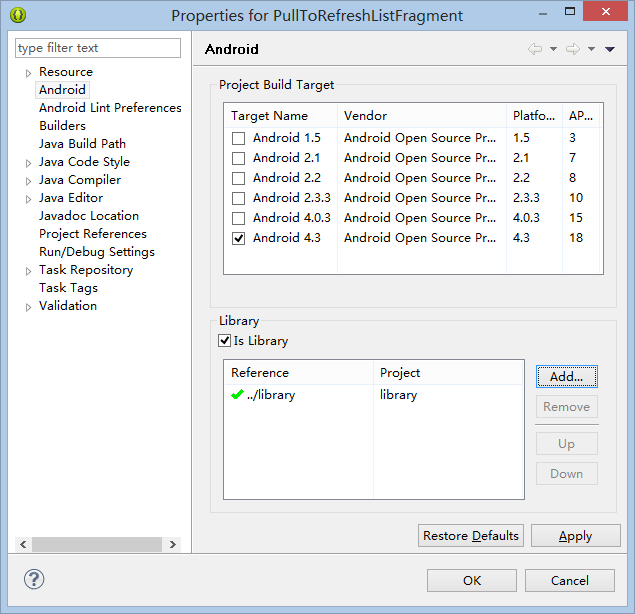This screenshot has height=614, width=635.
Task: Check the Android 2.1 target checkbox
Action: point(239,158)
